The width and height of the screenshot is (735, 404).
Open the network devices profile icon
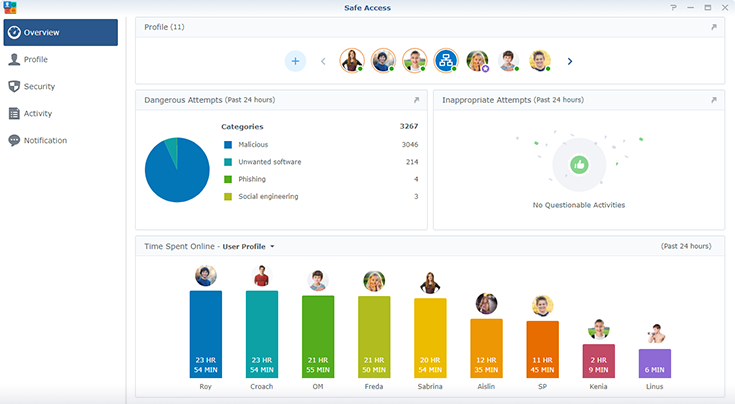[x=445, y=61]
